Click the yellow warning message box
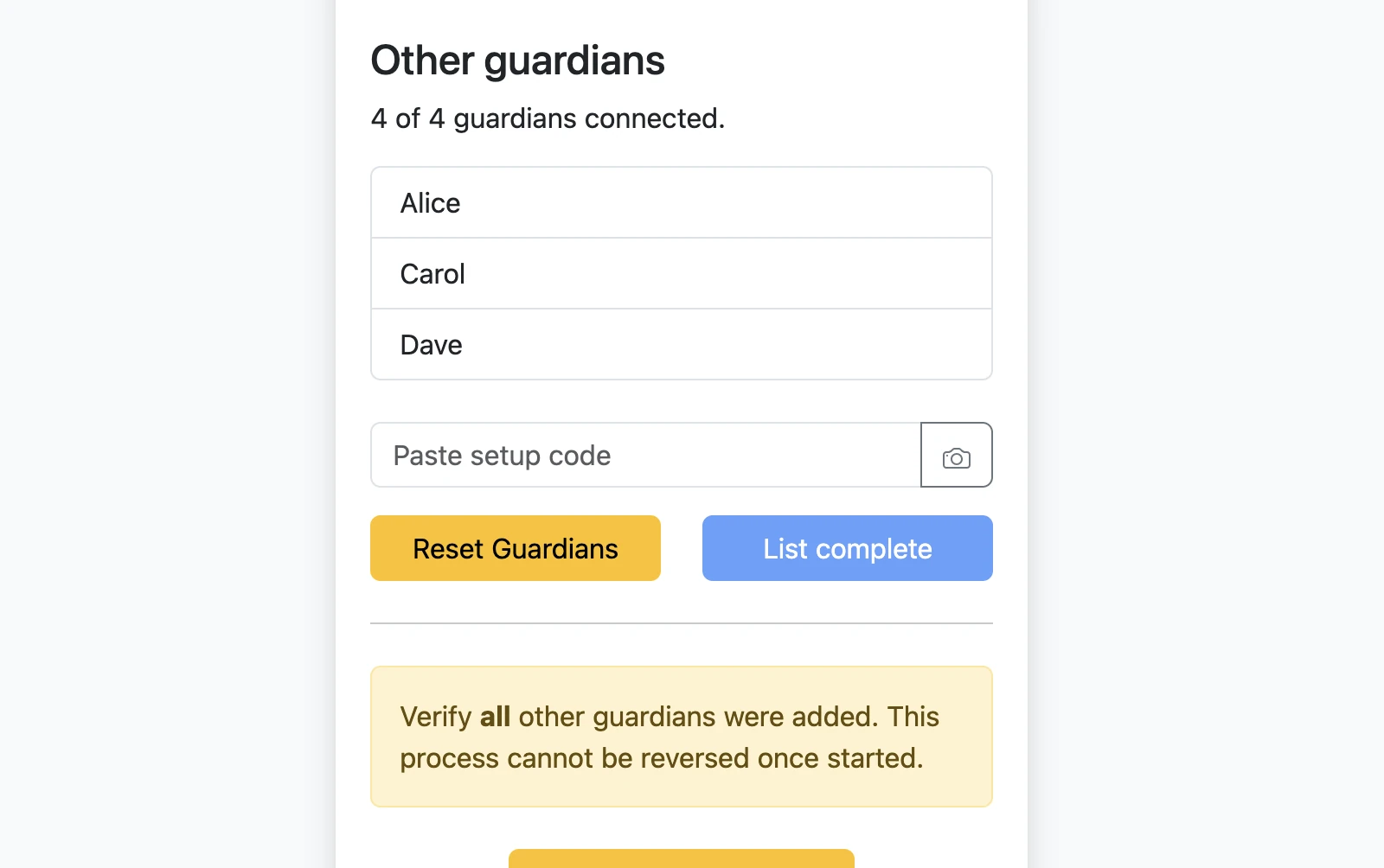The image size is (1384, 868). click(x=681, y=736)
